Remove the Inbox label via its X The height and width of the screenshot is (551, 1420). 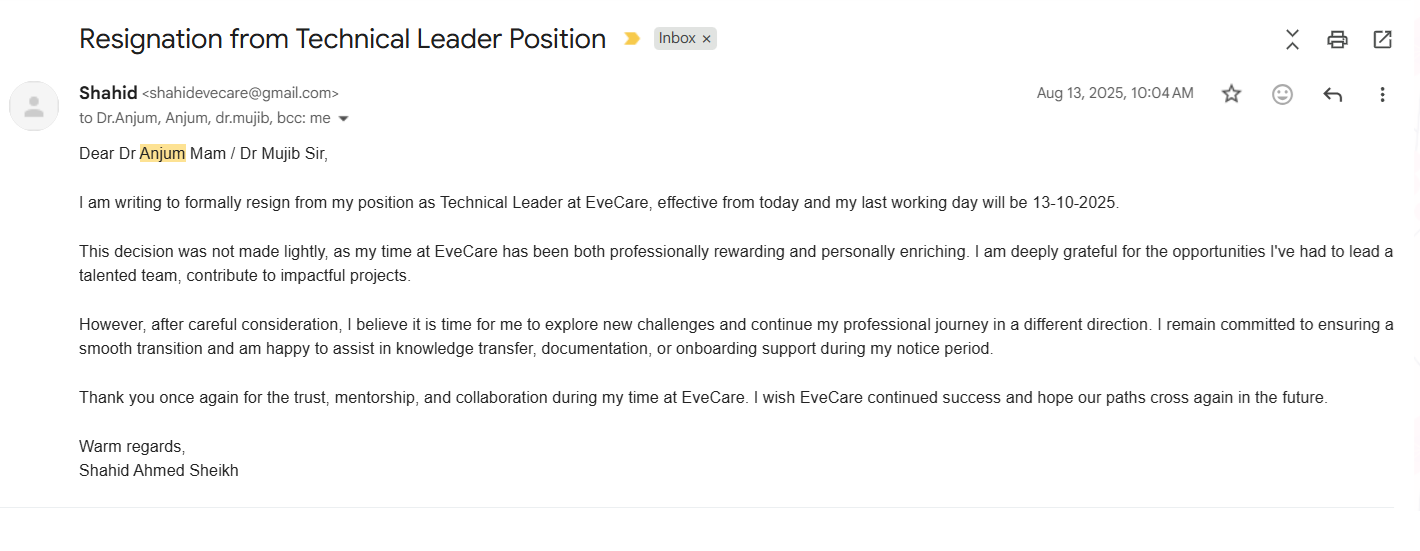point(706,39)
